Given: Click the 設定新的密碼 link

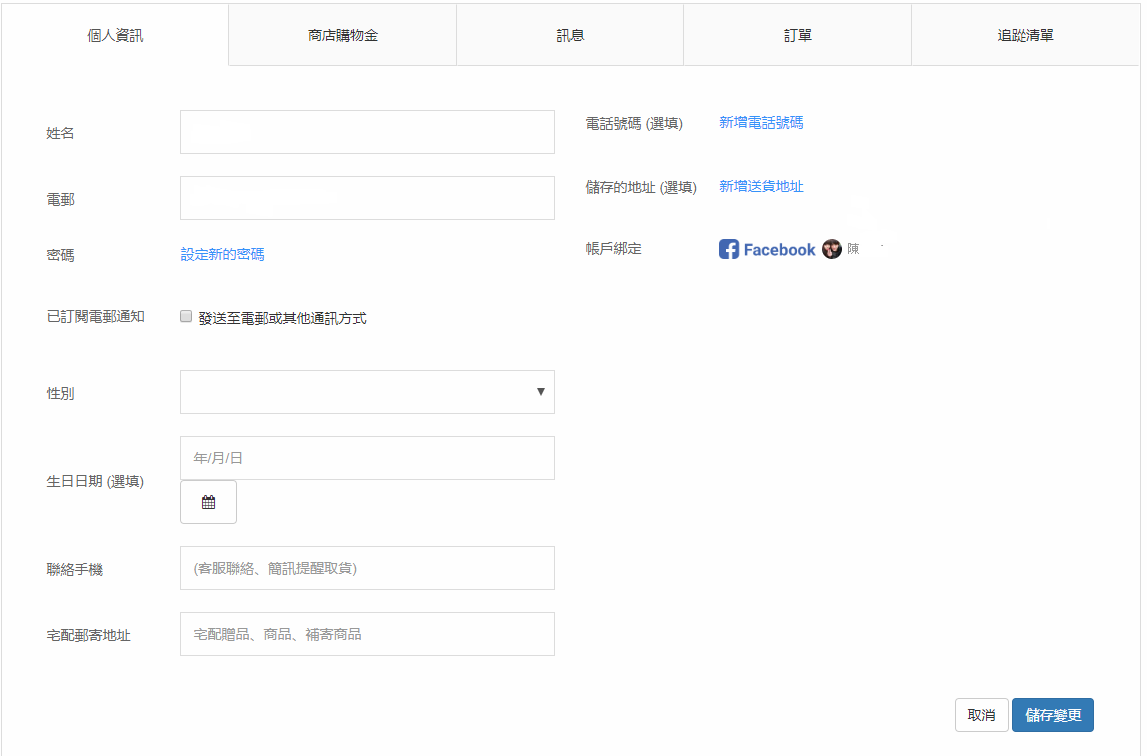Looking at the screenshot, I should click(x=222, y=254).
